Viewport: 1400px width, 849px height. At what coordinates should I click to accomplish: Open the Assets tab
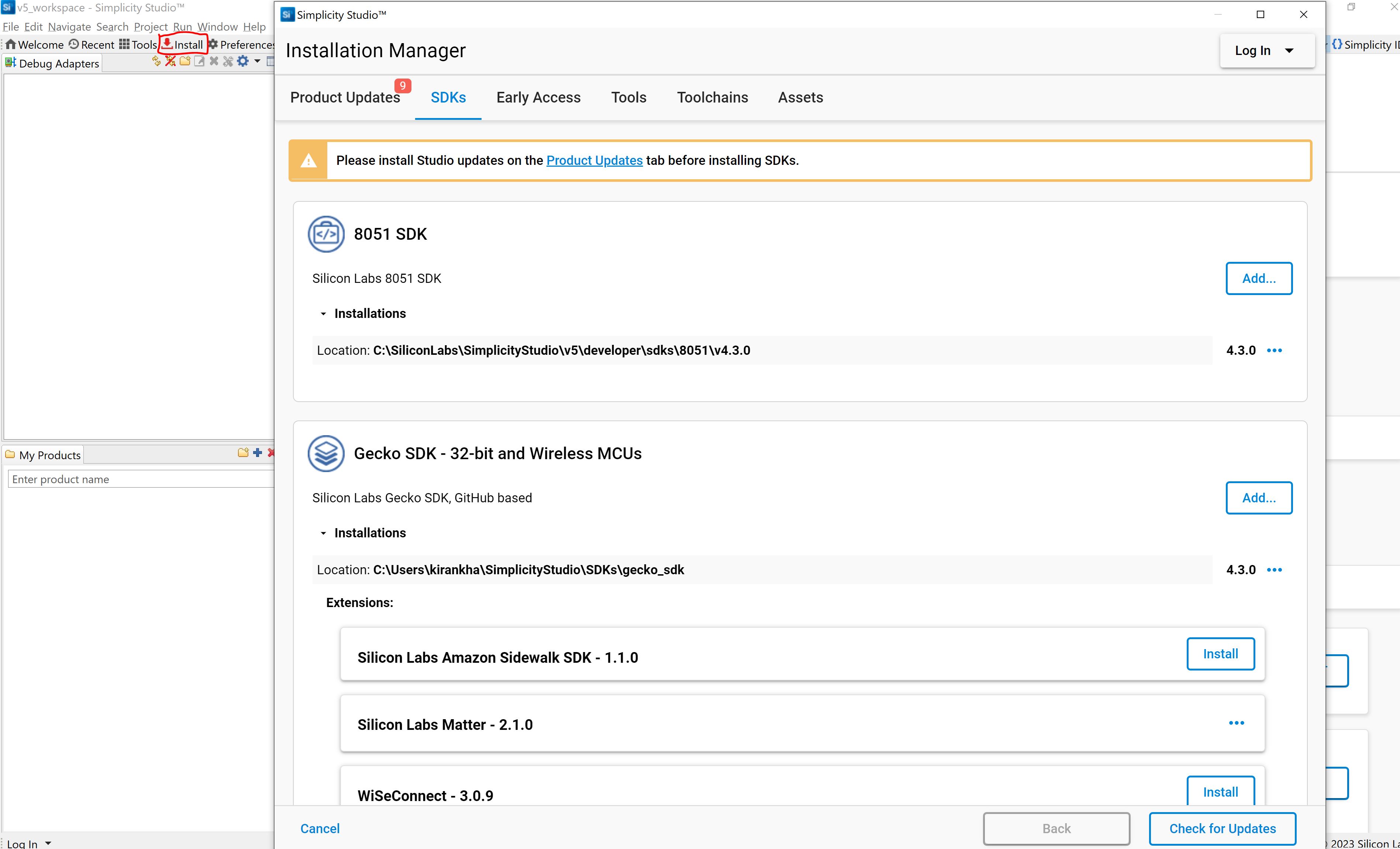[x=801, y=97]
